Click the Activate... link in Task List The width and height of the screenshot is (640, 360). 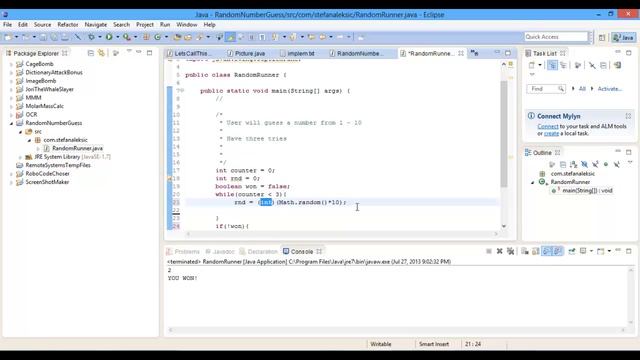pyautogui.click(x=609, y=89)
